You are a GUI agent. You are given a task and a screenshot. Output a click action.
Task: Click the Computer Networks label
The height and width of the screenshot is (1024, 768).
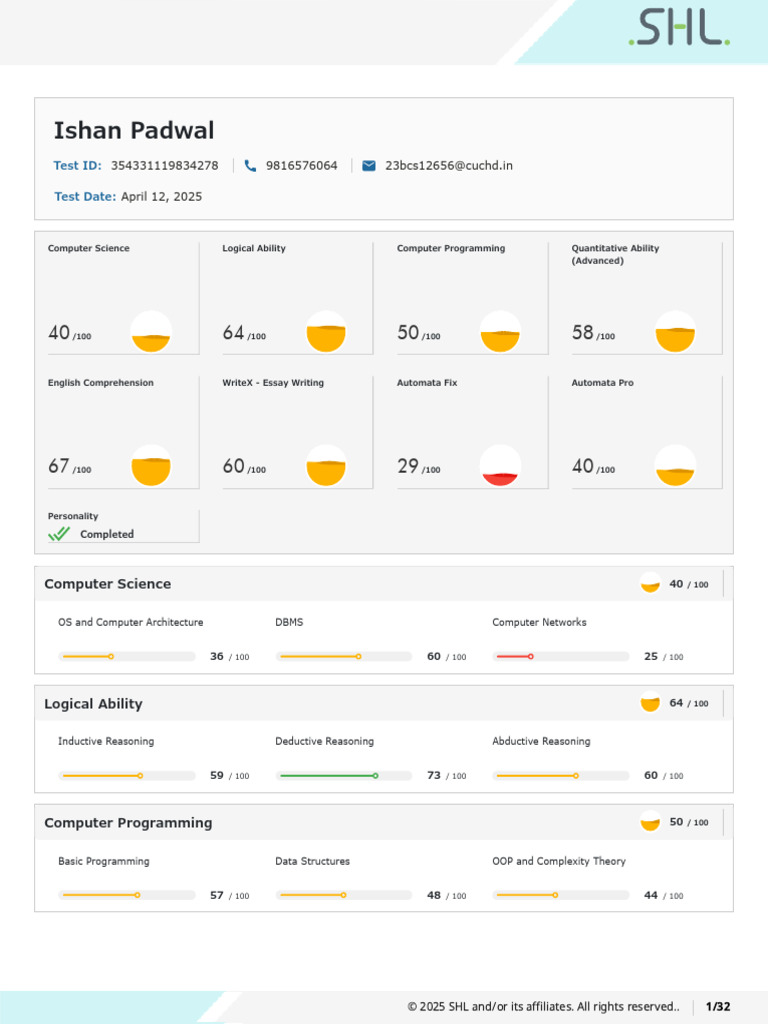coord(539,622)
